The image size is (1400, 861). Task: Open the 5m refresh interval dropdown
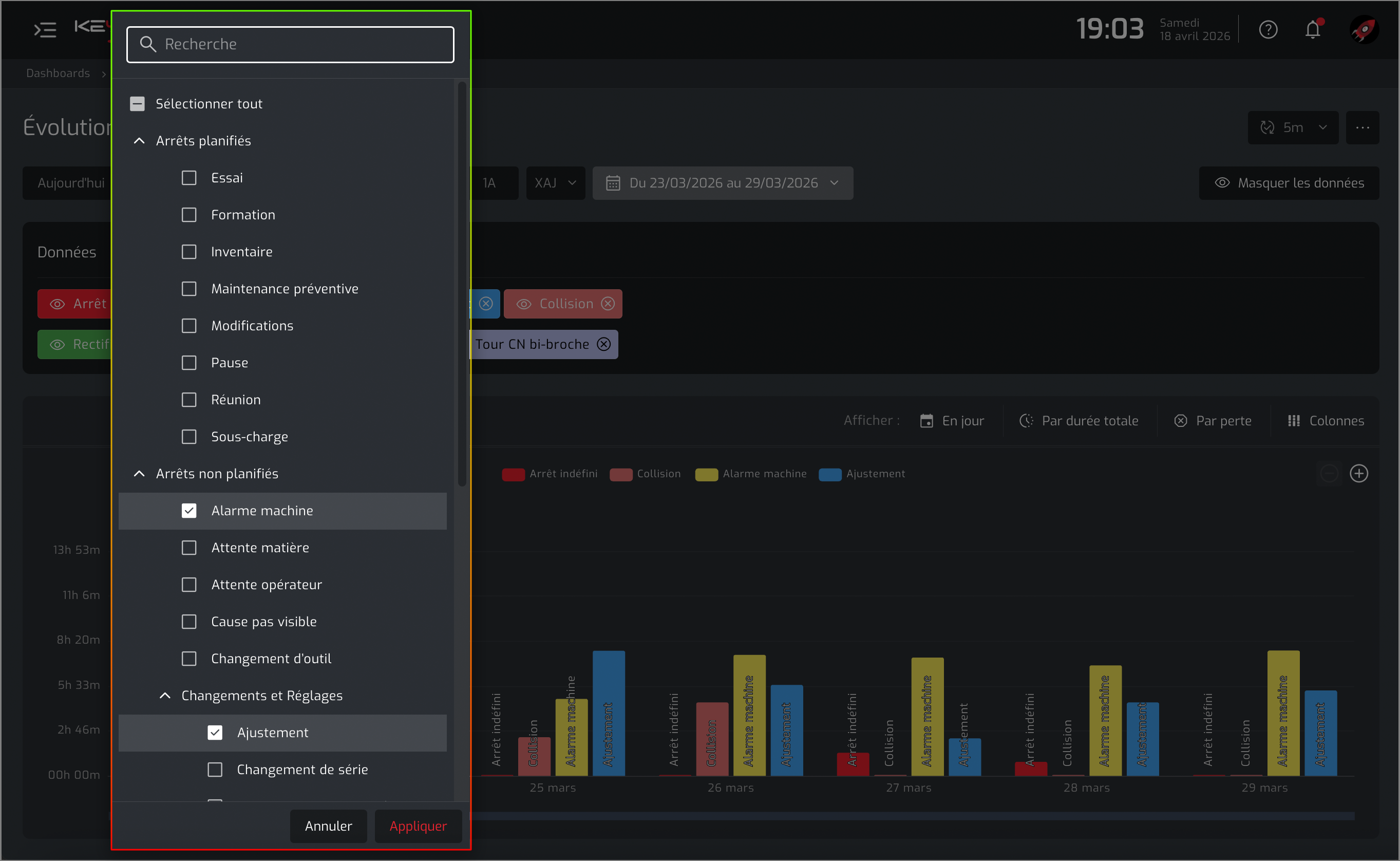(x=1293, y=127)
